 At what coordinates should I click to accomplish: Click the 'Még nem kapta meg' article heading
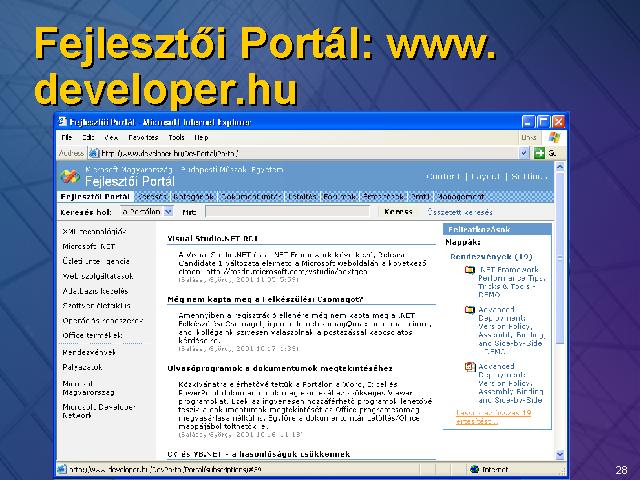point(265,300)
